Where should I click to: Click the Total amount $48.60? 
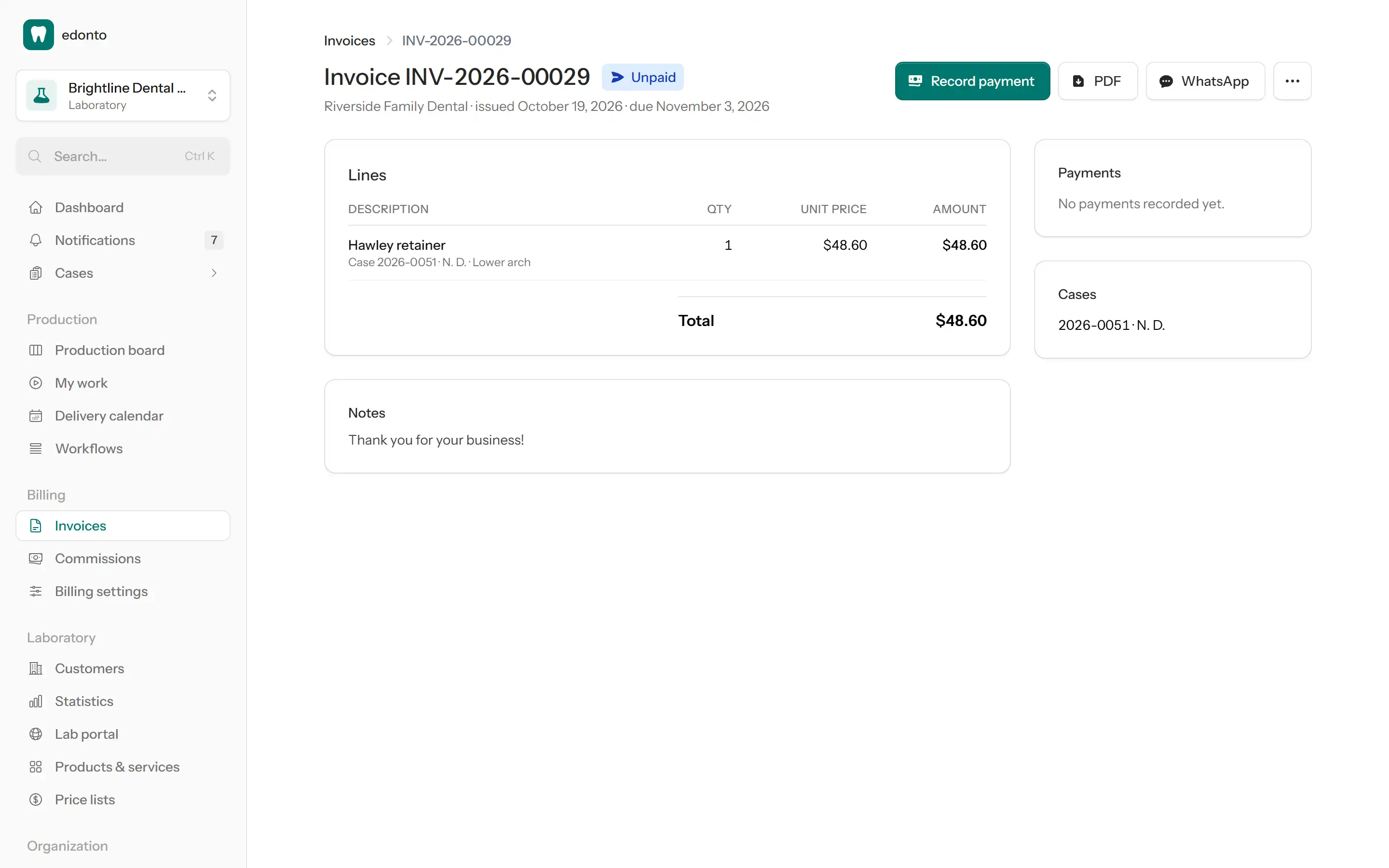tap(961, 320)
